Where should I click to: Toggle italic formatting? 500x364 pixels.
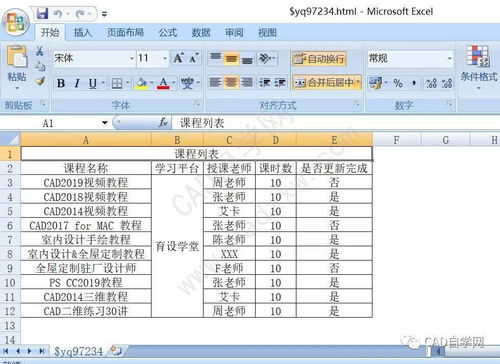point(77,83)
